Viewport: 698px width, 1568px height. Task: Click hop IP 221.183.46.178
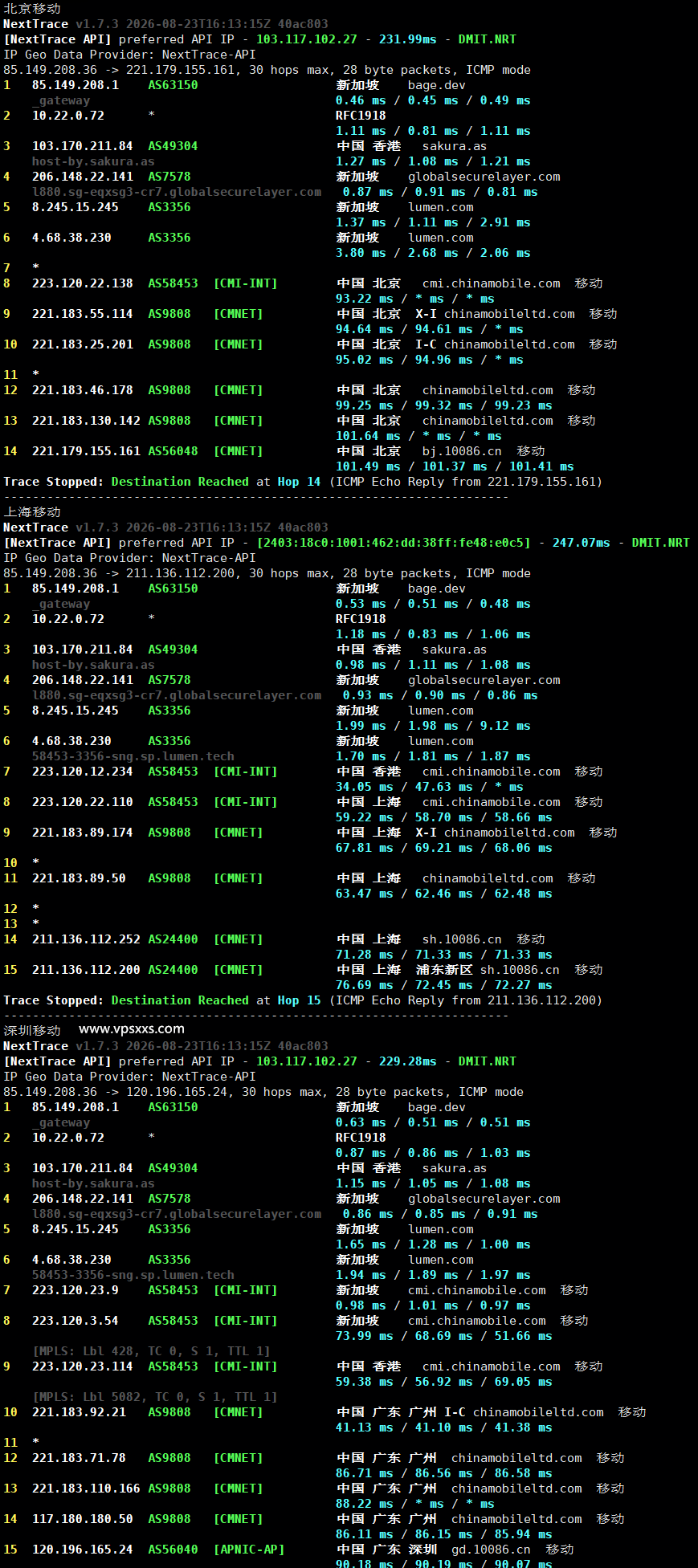[x=83, y=390]
